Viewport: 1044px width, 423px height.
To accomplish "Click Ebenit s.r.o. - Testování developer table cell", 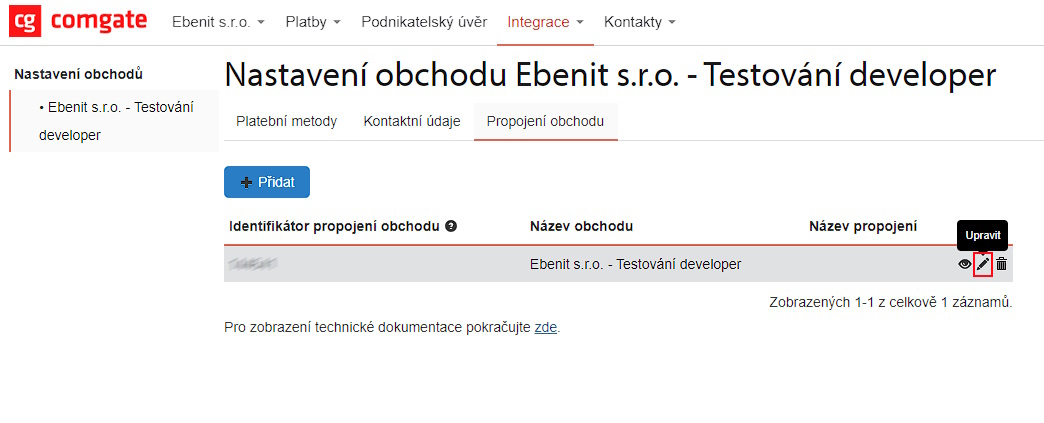I will pyautogui.click(x=635, y=264).
